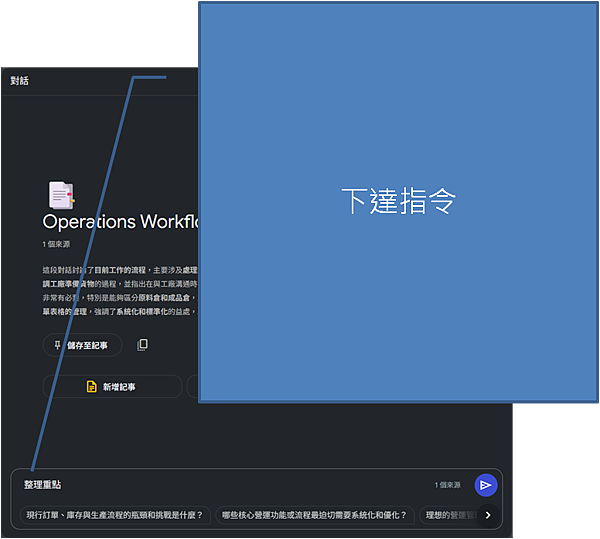The width and height of the screenshot is (600, 539).
Task: Open the 對話 panel header
Action: 20,81
